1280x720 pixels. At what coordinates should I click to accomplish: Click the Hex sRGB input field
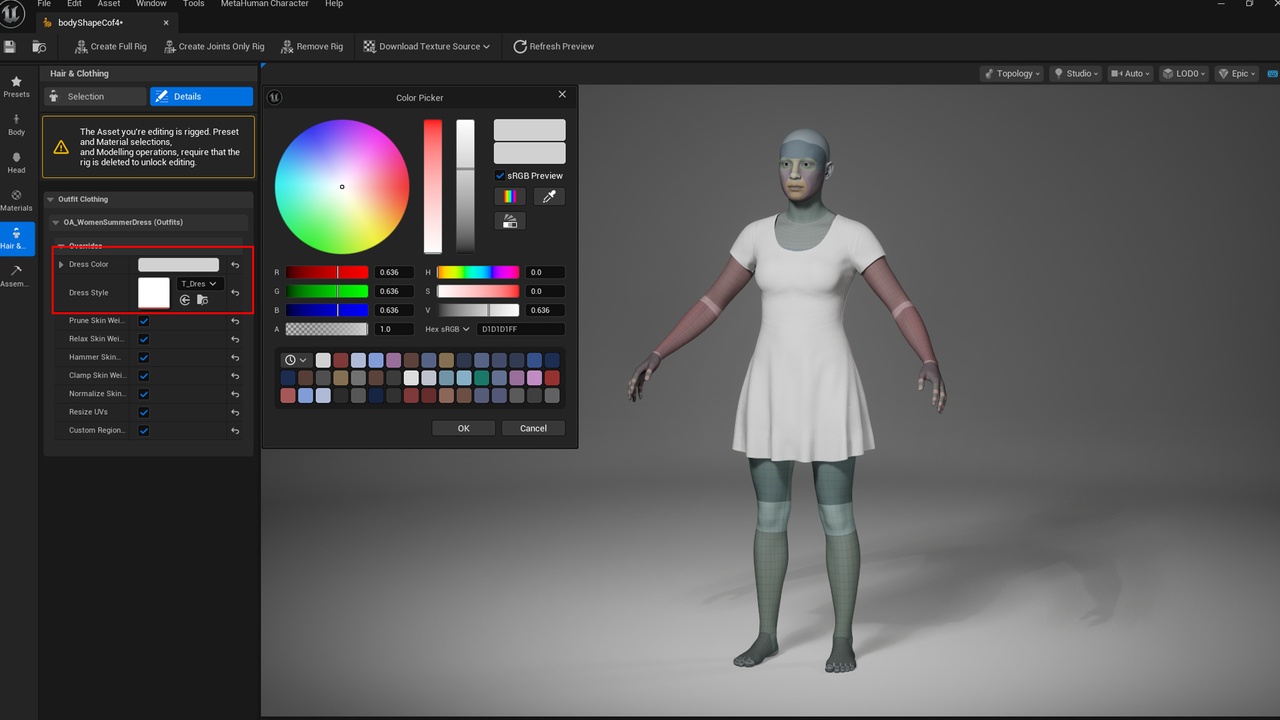(x=521, y=329)
